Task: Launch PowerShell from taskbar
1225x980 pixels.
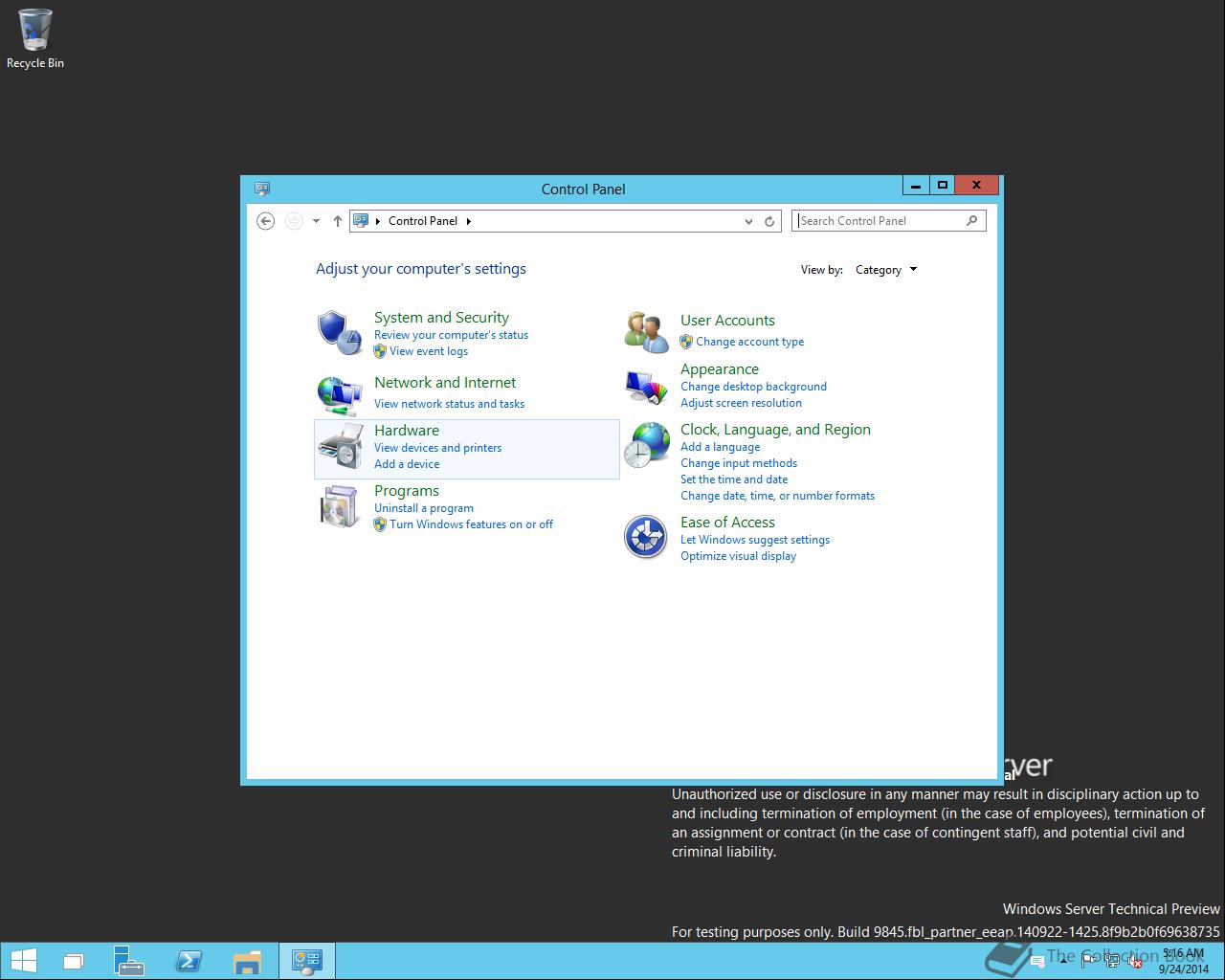Action: coord(189,961)
